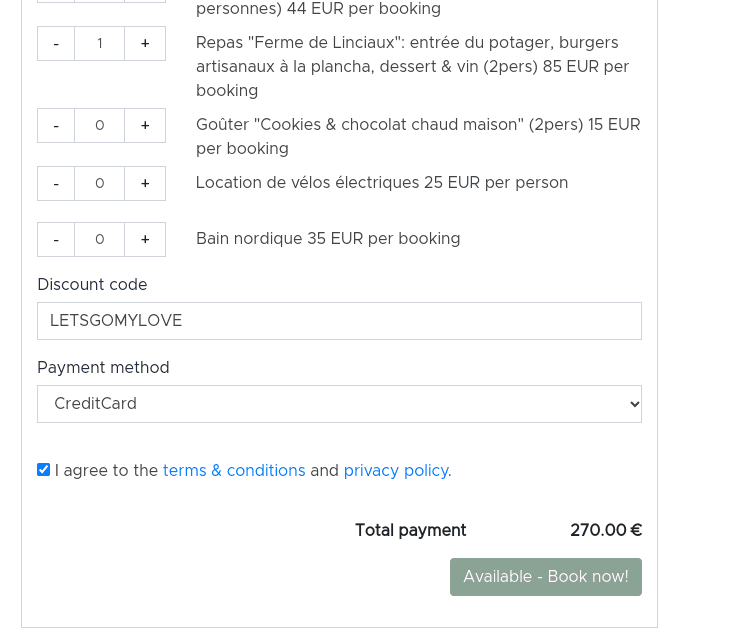Open the terms & conditions link
Viewport: 731px width, 642px height.
(x=234, y=470)
